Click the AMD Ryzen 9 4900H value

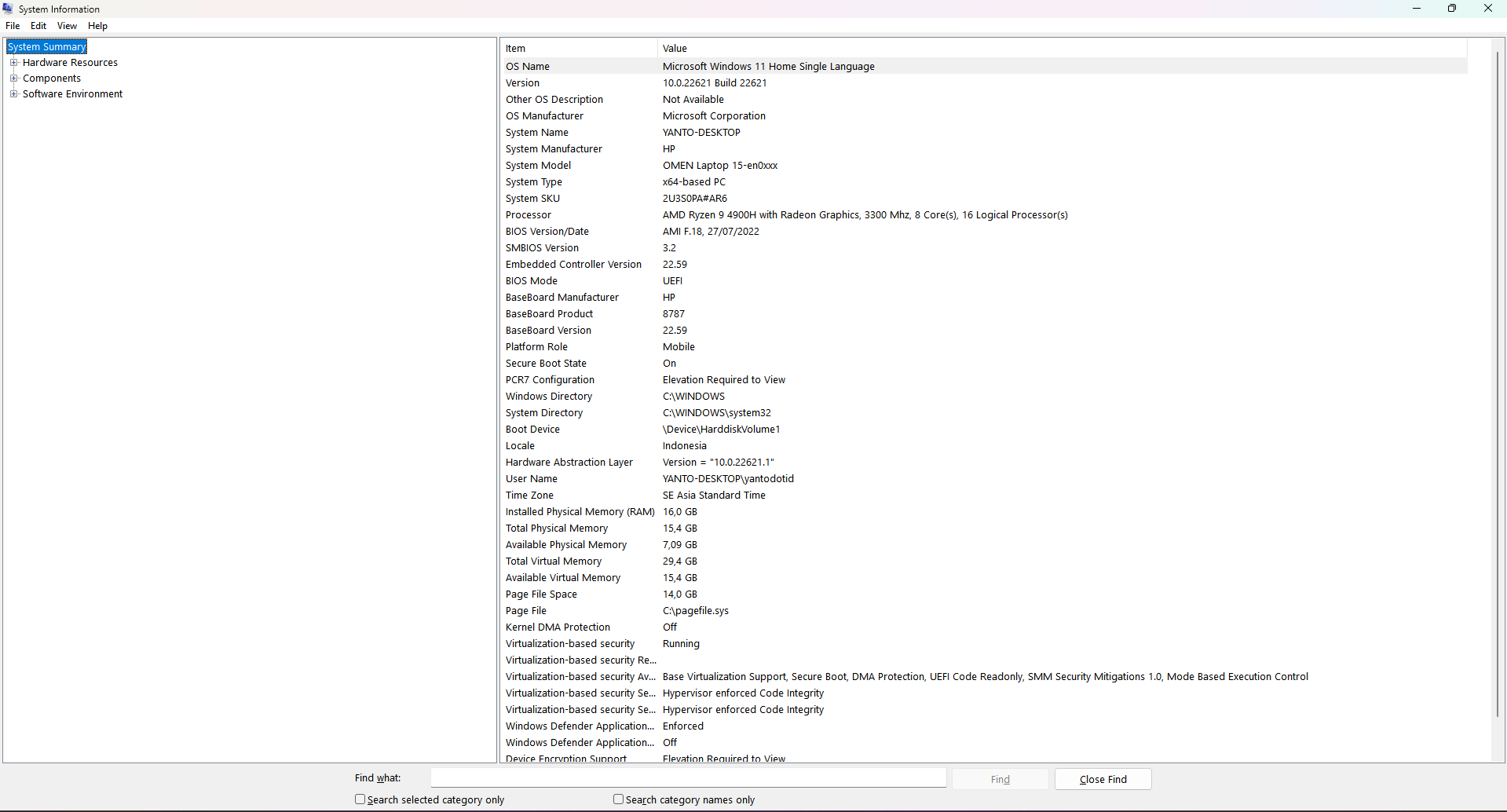click(865, 215)
